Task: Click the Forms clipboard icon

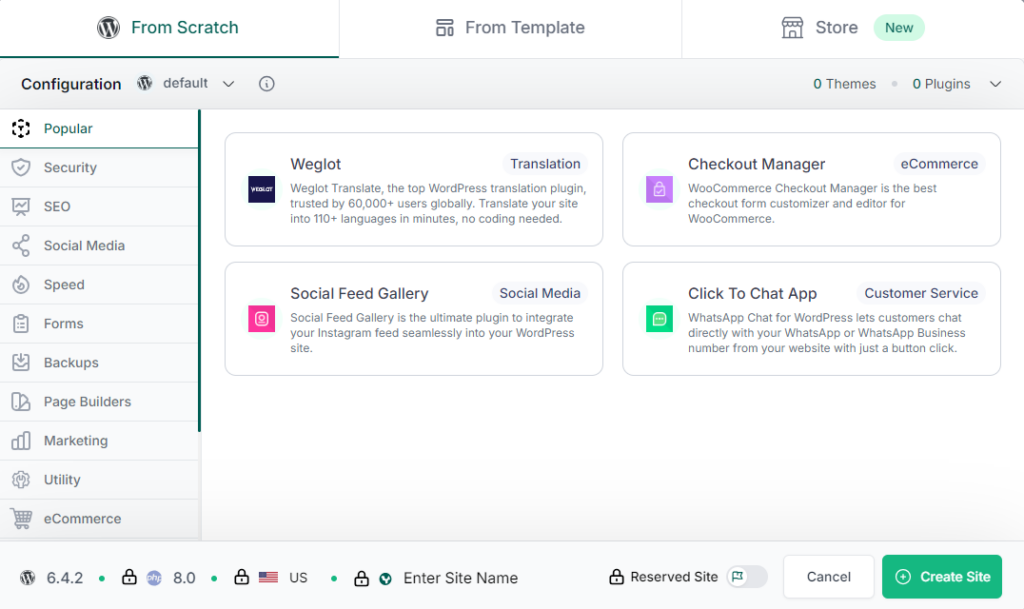Action: 21,324
